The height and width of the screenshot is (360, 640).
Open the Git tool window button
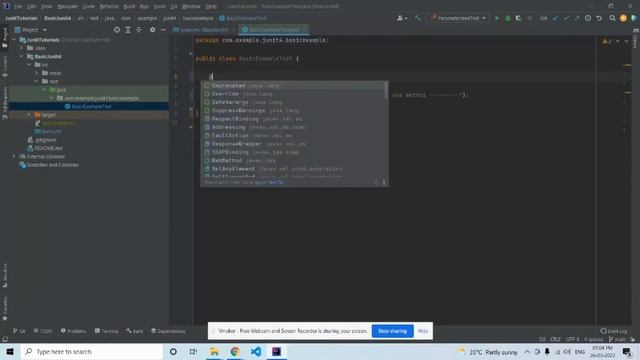click(19, 331)
